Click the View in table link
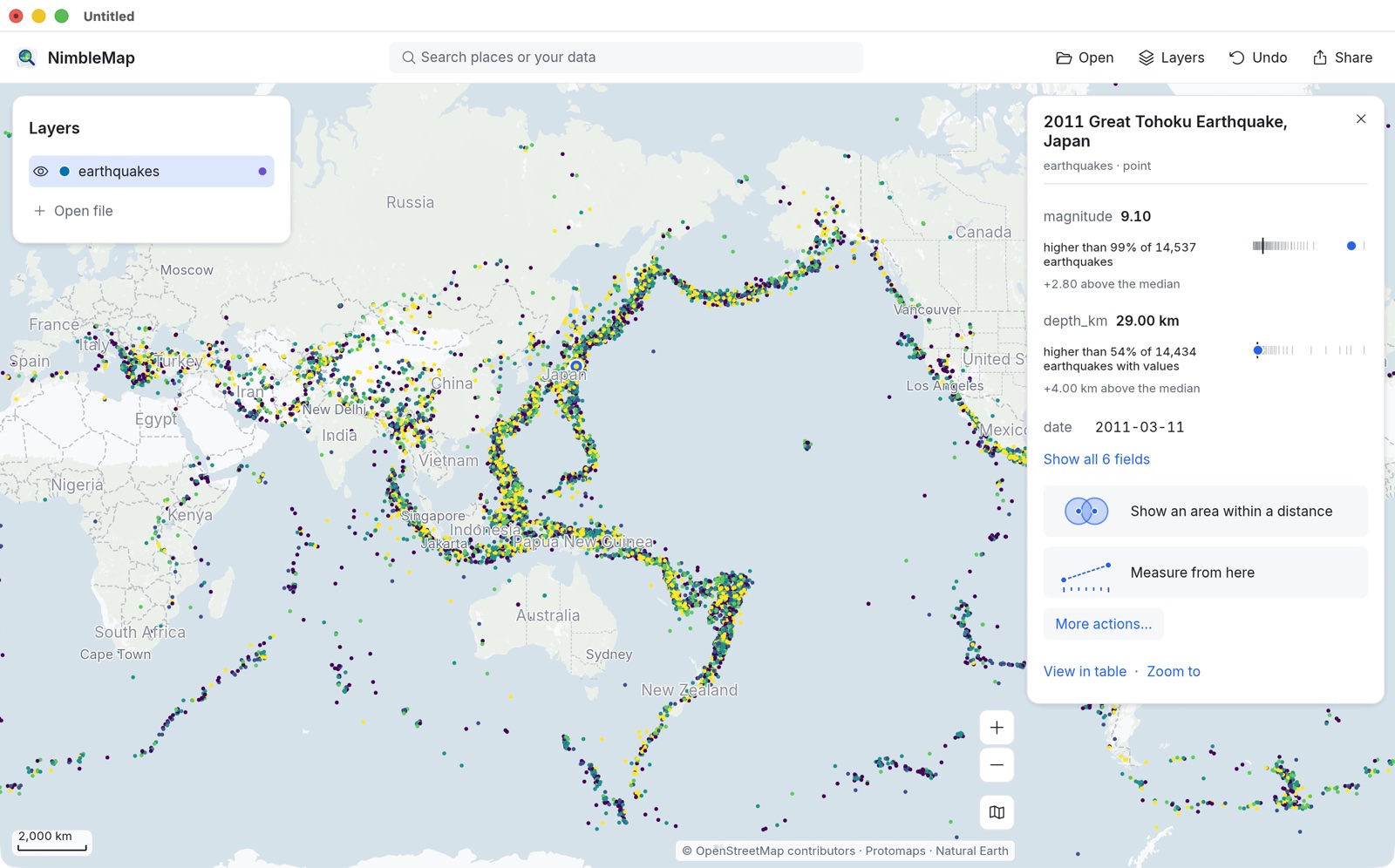Viewport: 1395px width, 868px height. (x=1085, y=671)
